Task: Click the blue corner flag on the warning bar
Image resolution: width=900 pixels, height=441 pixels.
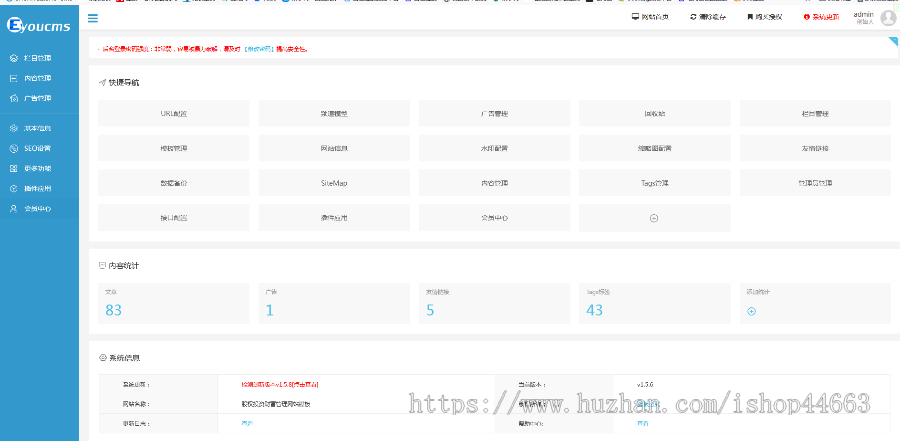Action: 893,42
